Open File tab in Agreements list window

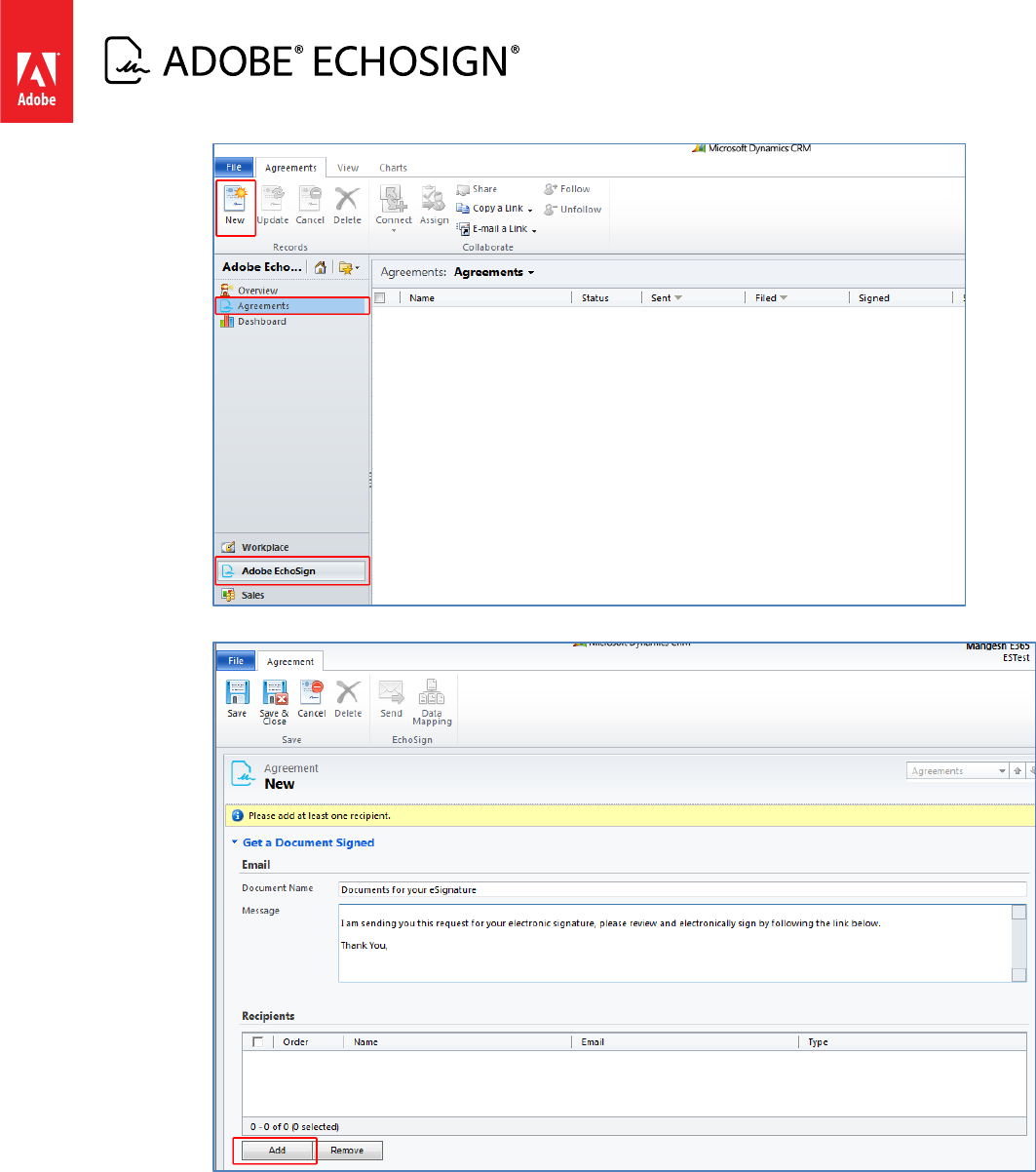tap(234, 168)
